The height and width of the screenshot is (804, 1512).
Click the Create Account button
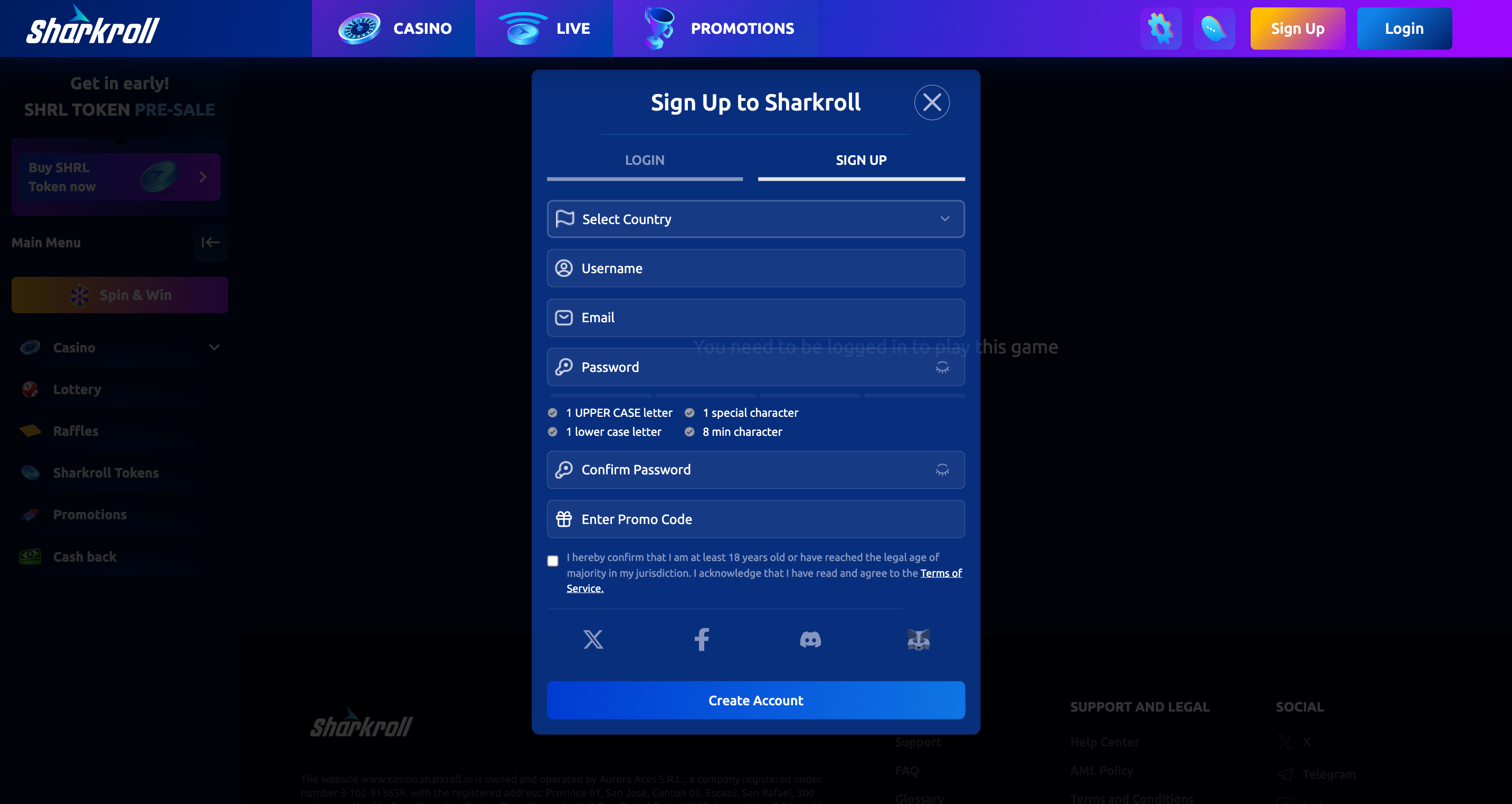point(755,700)
